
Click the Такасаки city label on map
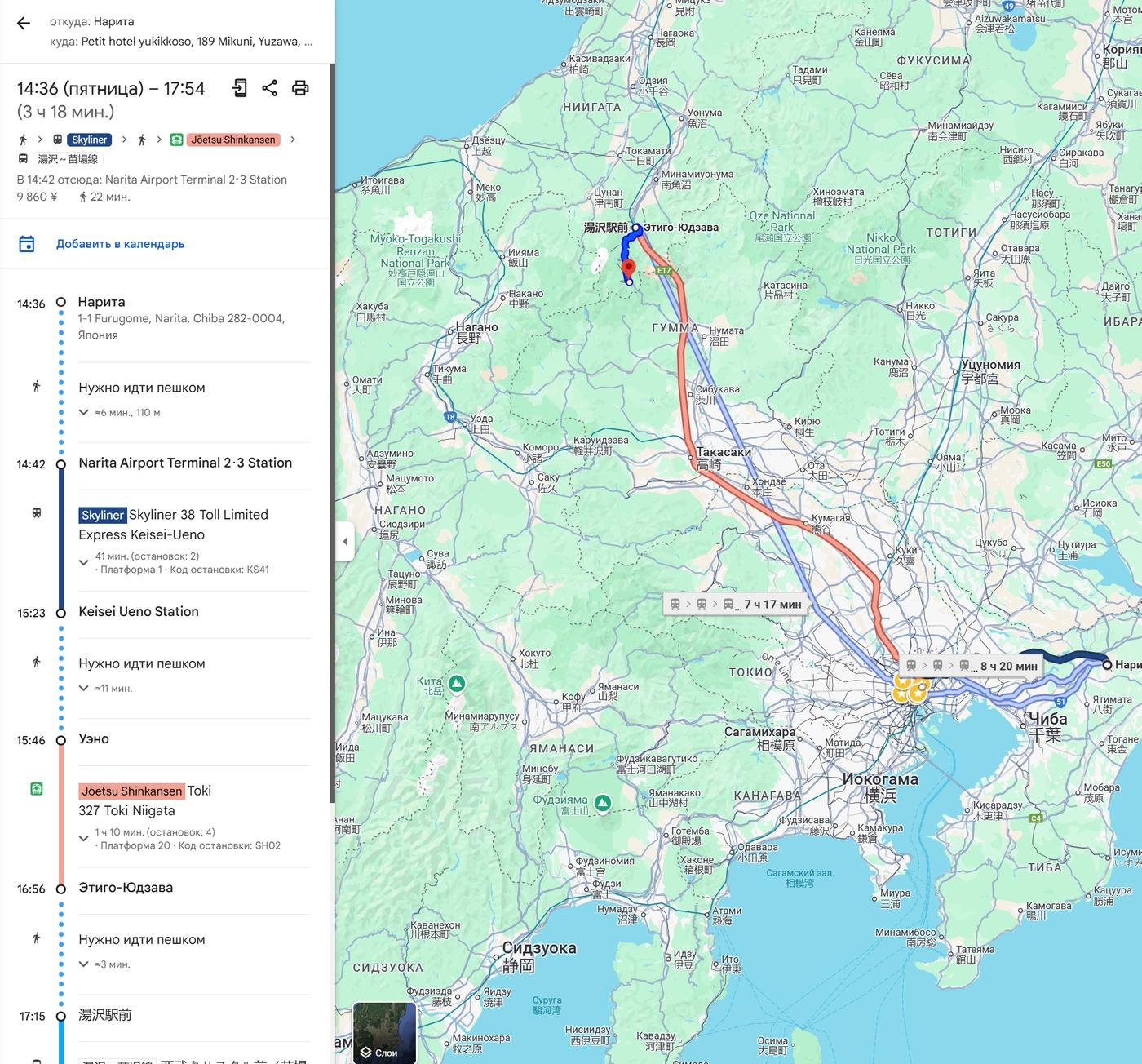(x=724, y=458)
